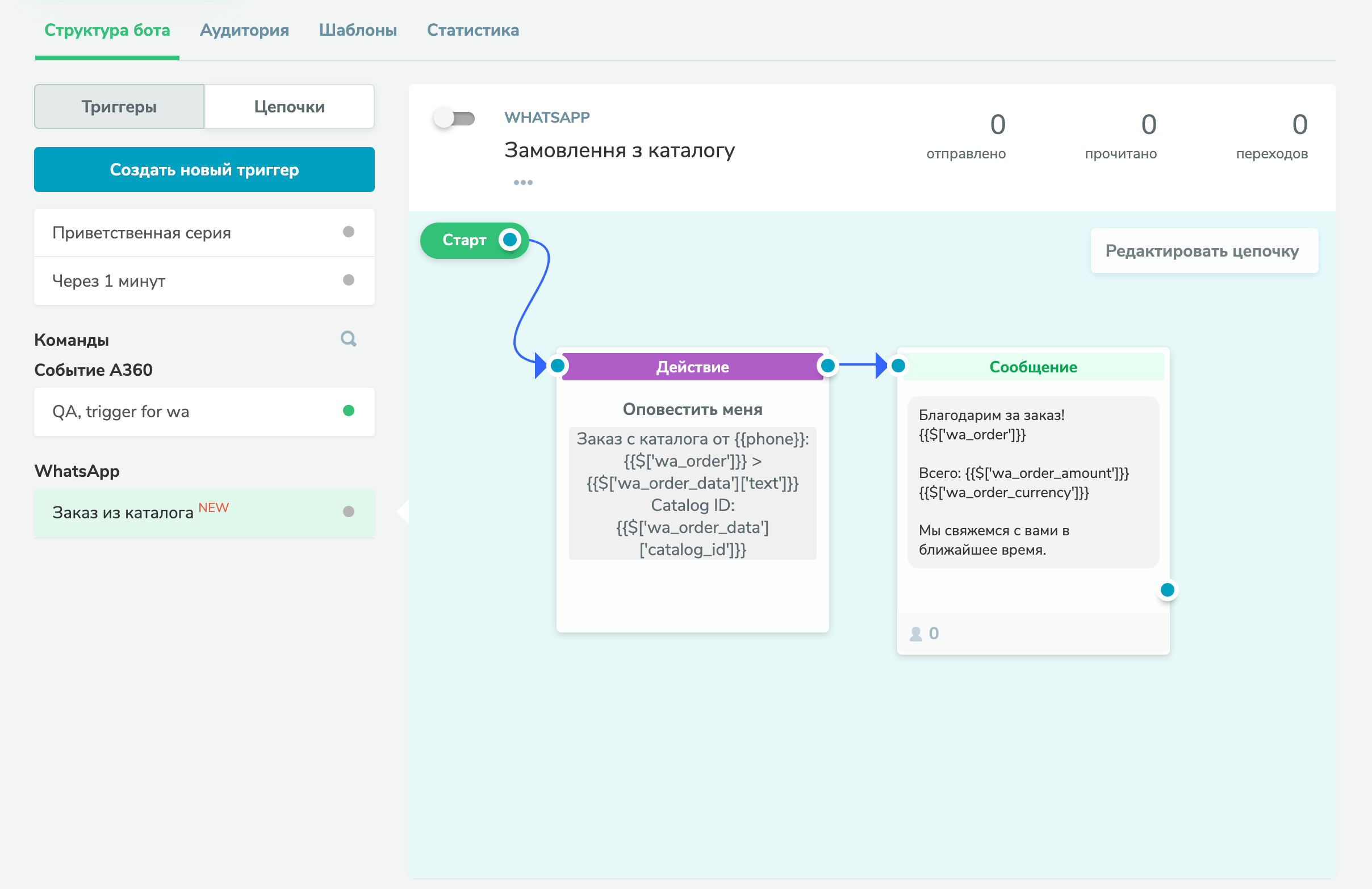Viewport: 1372px width, 889px height.
Task: Click the Старт node output connector dot
Action: 509,240
